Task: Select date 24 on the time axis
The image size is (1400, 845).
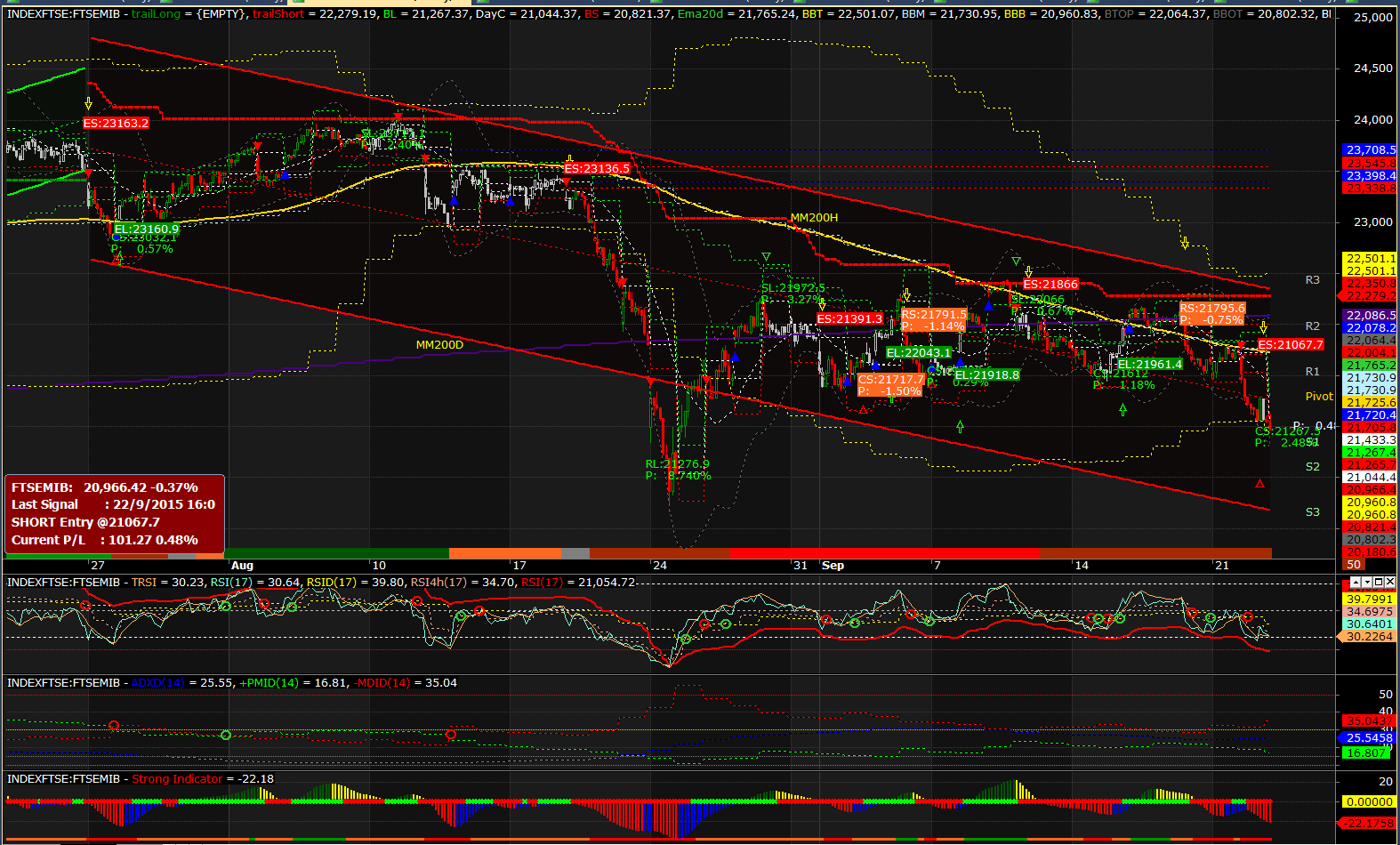Action: point(659,566)
